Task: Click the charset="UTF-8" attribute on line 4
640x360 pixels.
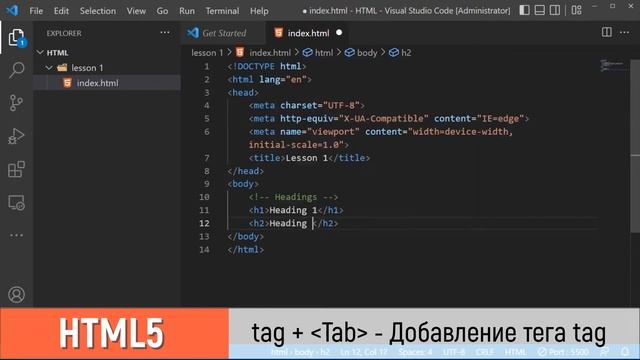Action: (320, 105)
